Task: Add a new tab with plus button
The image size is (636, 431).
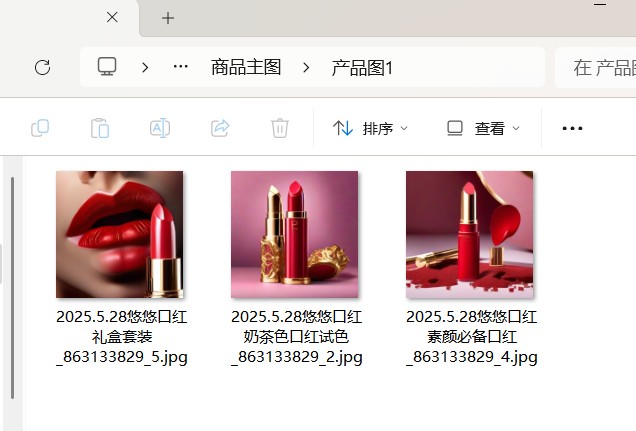Action: [x=168, y=18]
